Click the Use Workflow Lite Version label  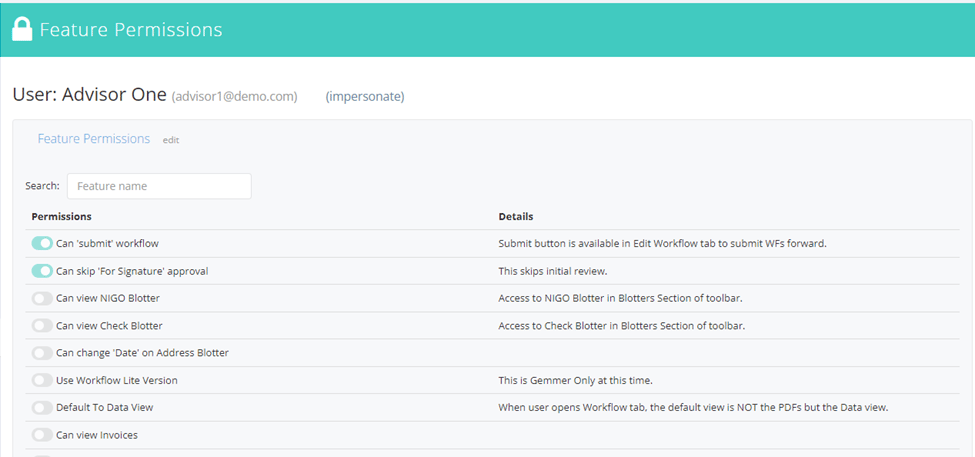click(x=117, y=380)
